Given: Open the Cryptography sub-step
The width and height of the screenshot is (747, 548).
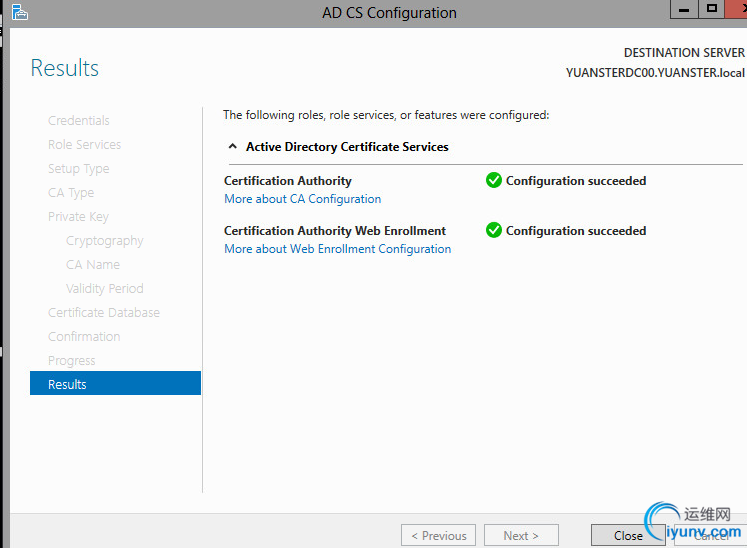Looking at the screenshot, I should click(x=105, y=241).
